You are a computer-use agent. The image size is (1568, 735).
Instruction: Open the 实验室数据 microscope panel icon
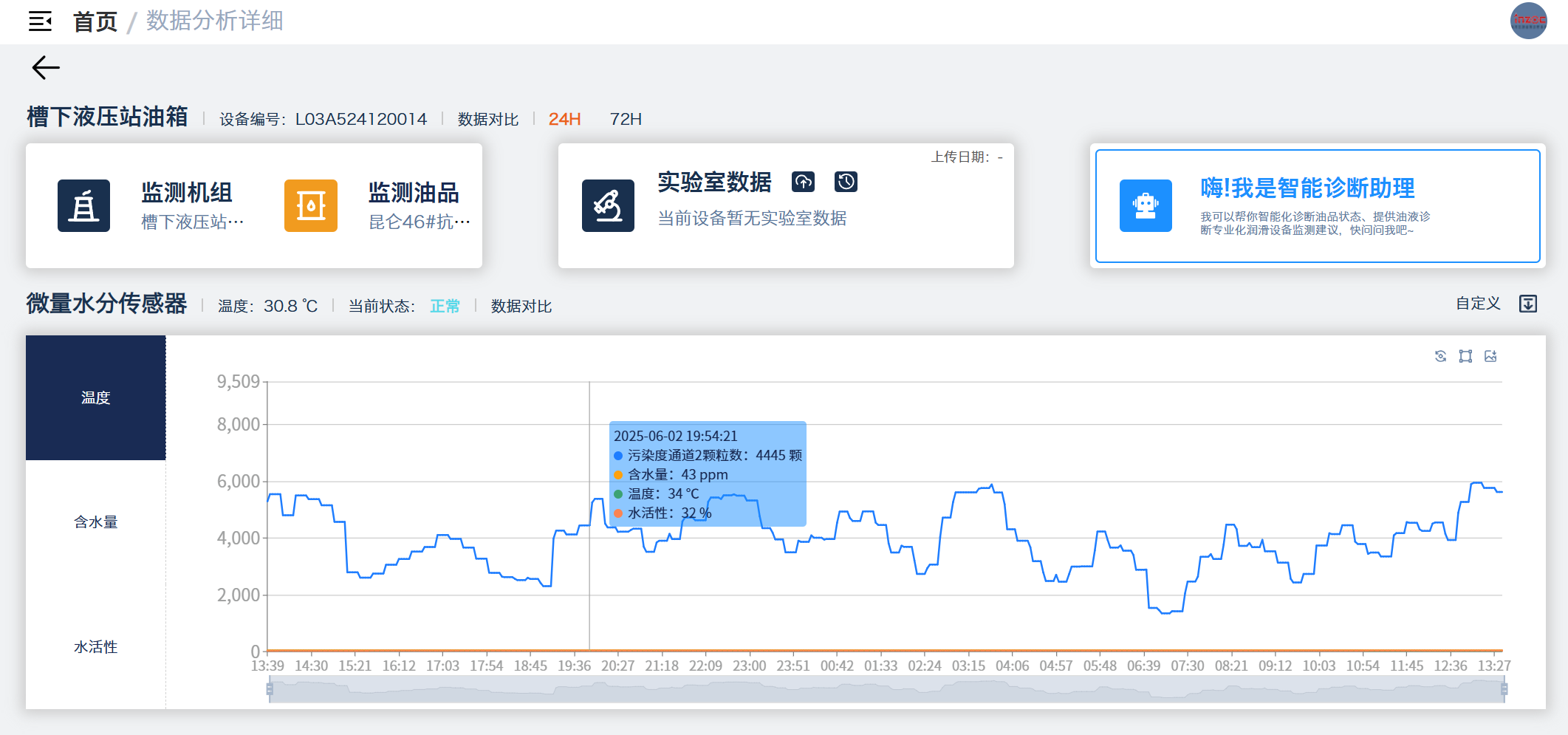tap(607, 205)
